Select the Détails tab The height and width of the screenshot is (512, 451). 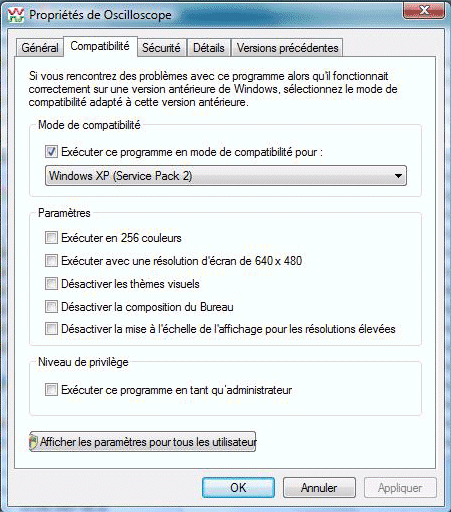pos(209,48)
